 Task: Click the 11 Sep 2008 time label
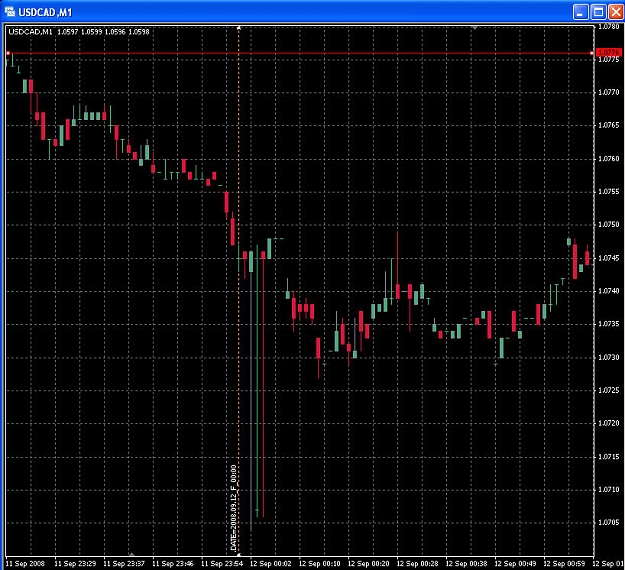click(x=25, y=564)
